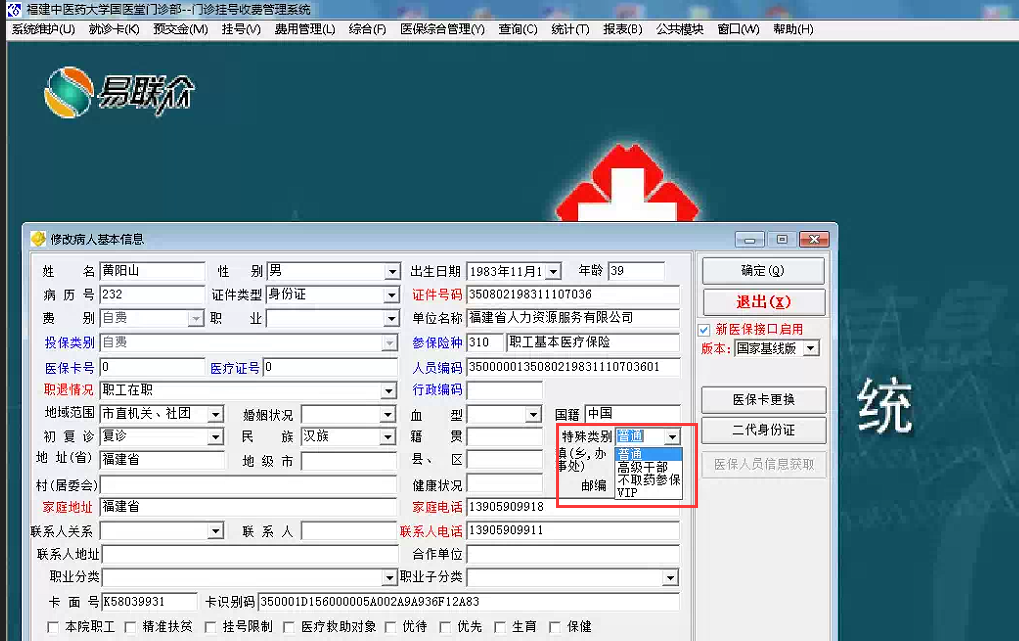This screenshot has width=1019, height=641.
Task: Click the 联系人地址 input field
Action: (250, 555)
